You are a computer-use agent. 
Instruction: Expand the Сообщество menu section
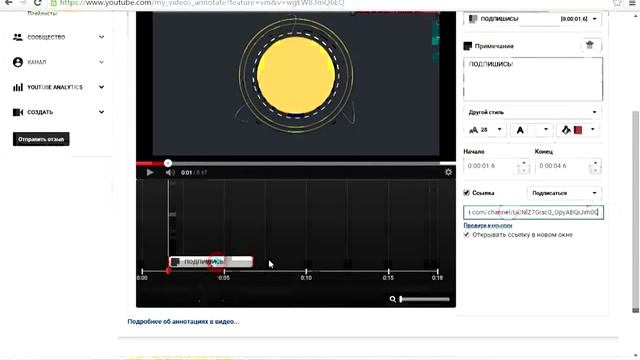pos(101,37)
